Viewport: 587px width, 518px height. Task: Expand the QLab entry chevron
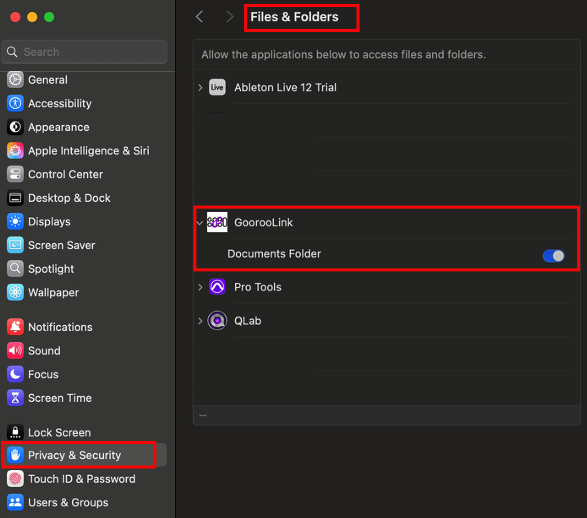coord(200,321)
